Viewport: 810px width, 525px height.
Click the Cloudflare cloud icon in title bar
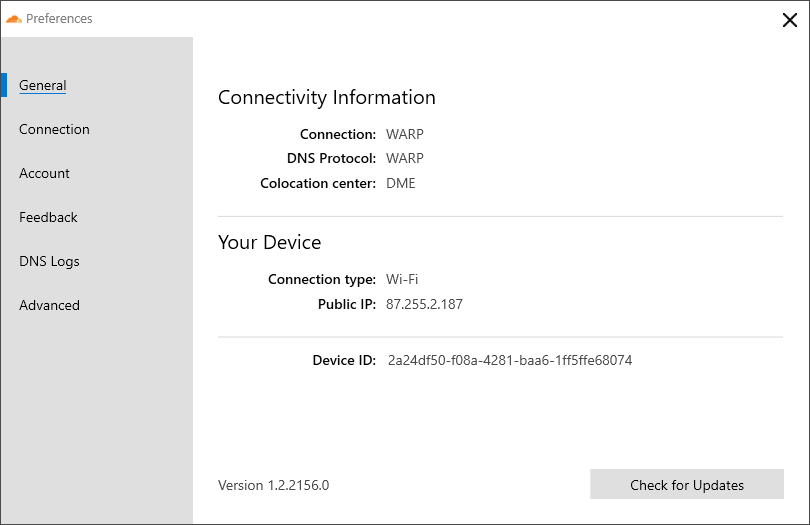pyautogui.click(x=13, y=19)
